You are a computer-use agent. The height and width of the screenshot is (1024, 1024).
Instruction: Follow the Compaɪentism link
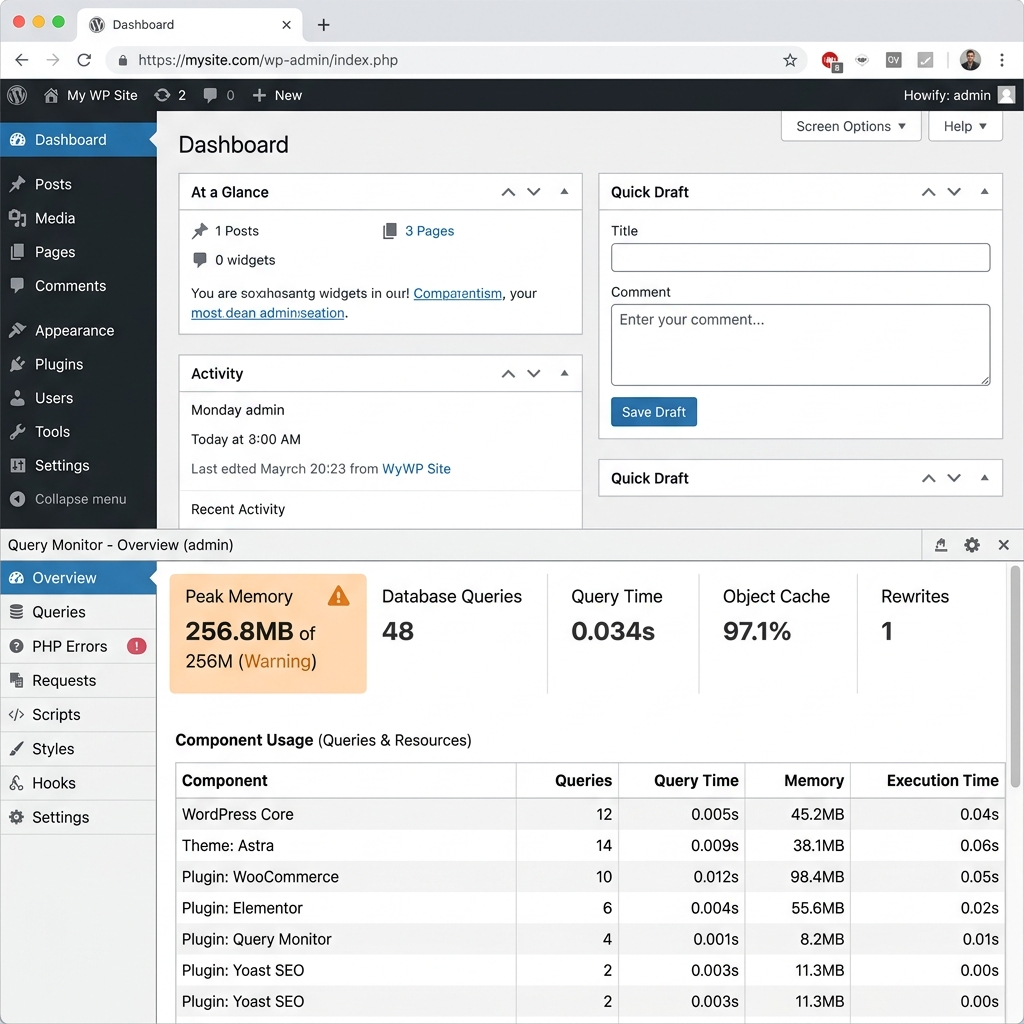[x=457, y=294]
